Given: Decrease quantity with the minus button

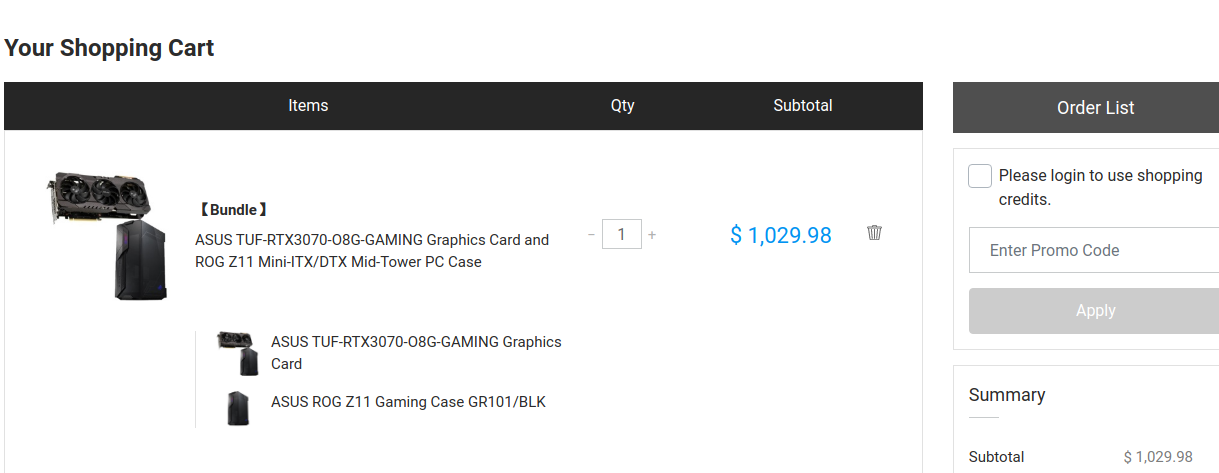Looking at the screenshot, I should 592,235.
